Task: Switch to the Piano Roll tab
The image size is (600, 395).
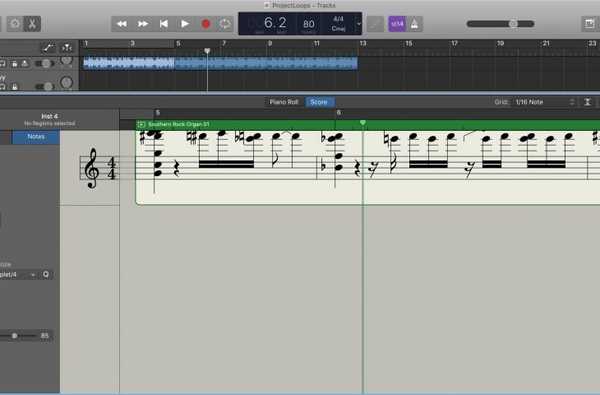Action: point(284,102)
